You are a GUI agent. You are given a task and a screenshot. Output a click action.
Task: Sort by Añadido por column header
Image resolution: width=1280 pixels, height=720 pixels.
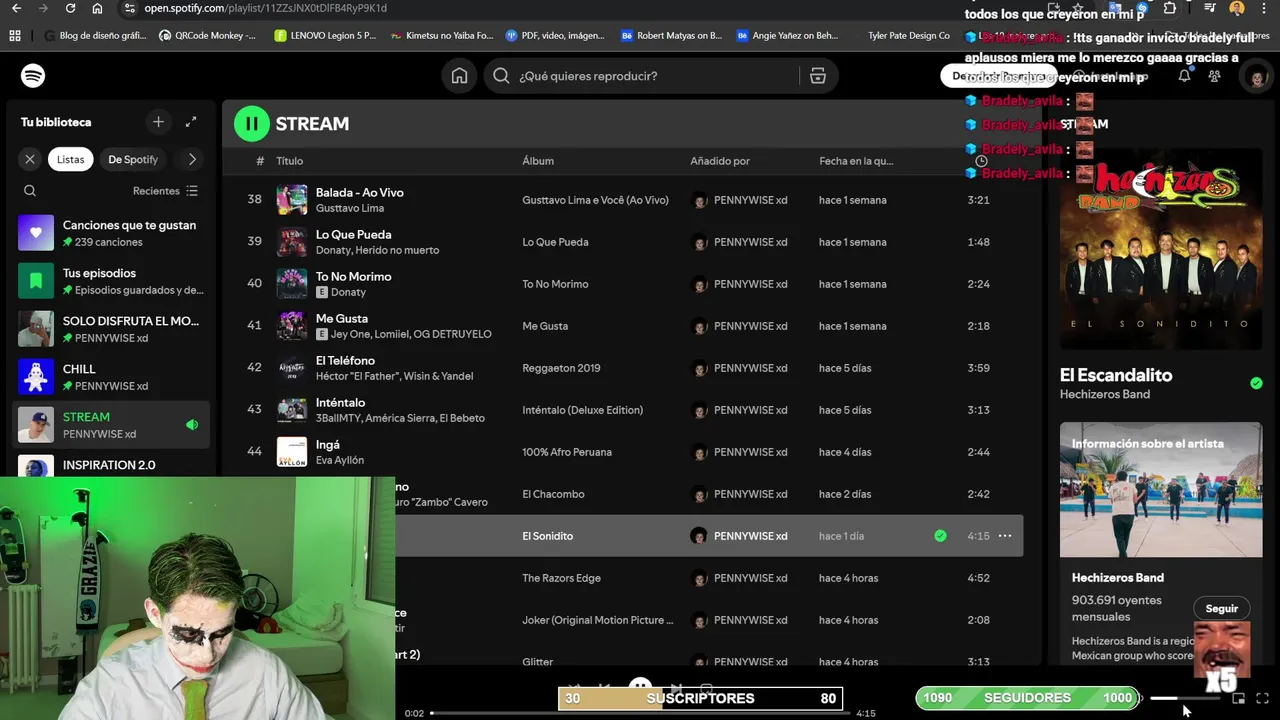click(x=720, y=161)
